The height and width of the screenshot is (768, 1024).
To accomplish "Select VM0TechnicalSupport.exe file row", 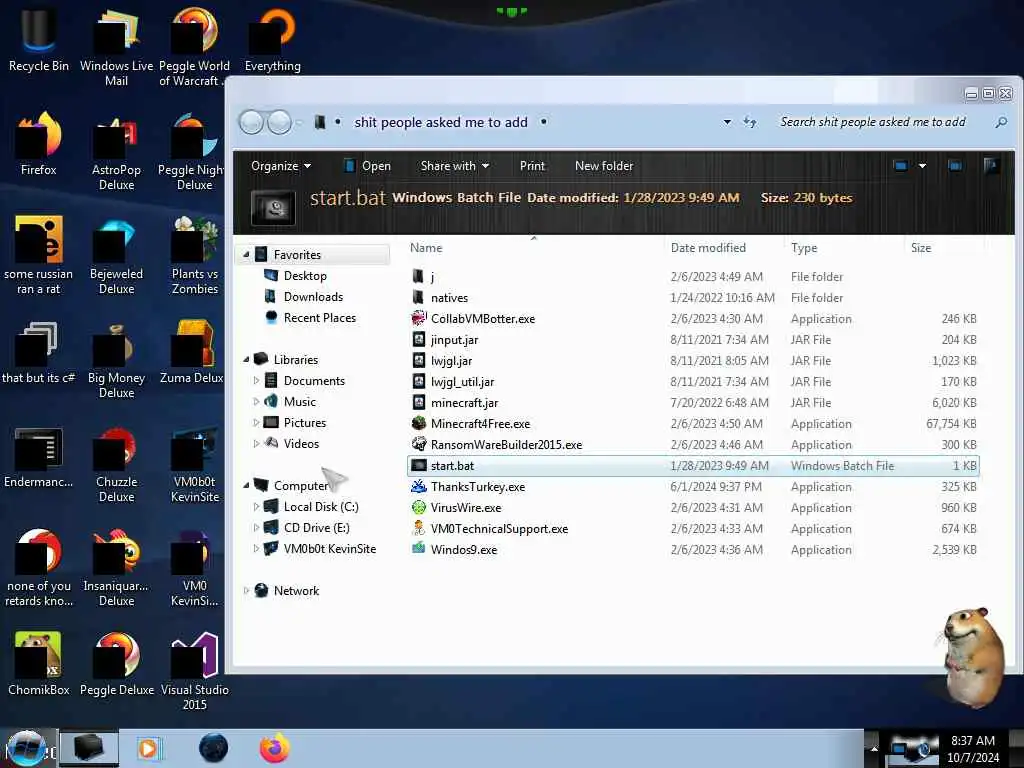I will [x=694, y=528].
